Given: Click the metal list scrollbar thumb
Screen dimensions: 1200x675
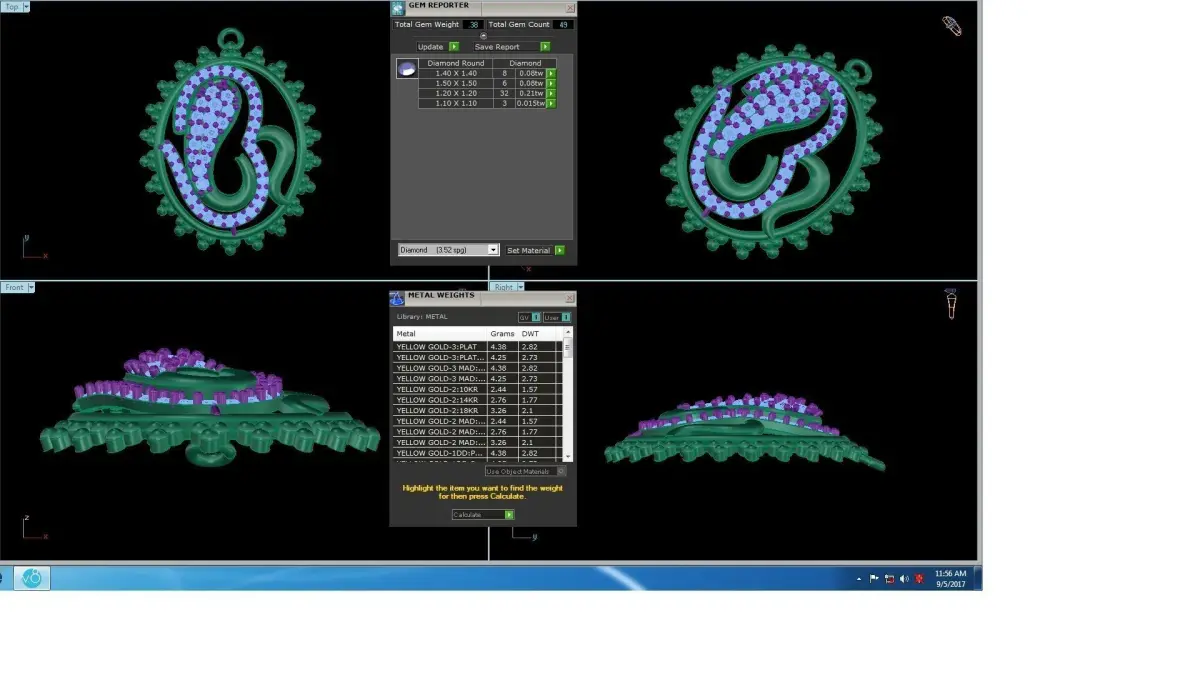Looking at the screenshot, I should (x=568, y=348).
